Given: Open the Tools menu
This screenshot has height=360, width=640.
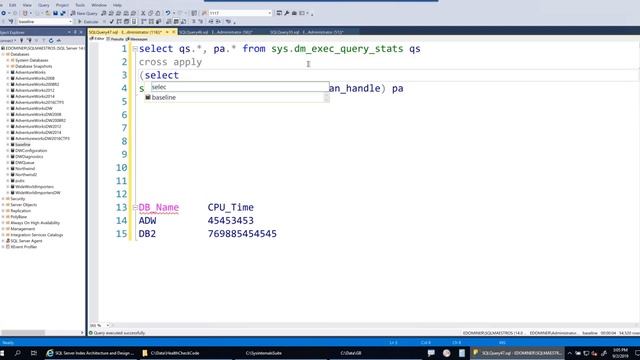Looking at the screenshot, I should [80, 5].
